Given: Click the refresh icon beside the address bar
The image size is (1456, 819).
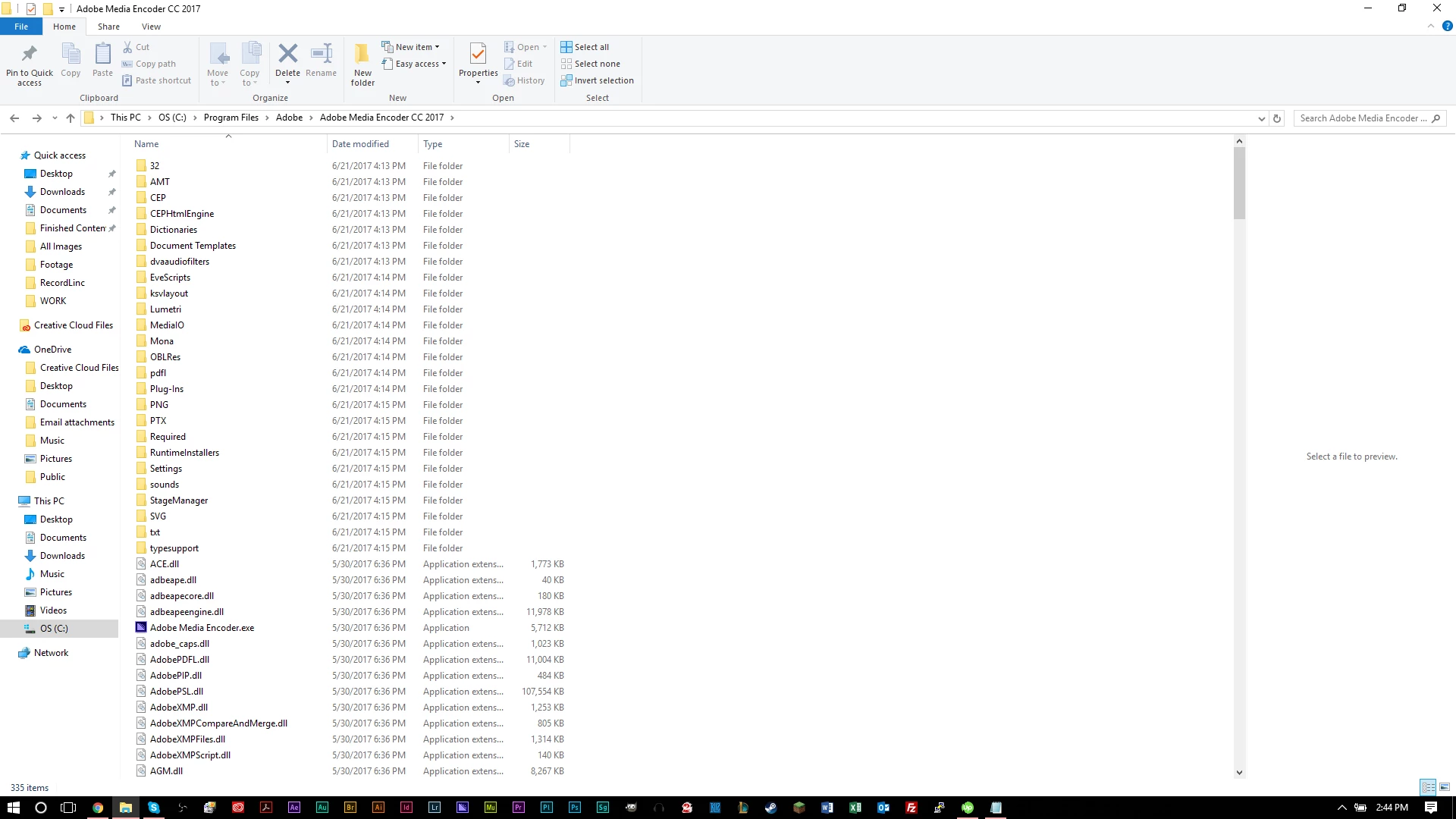Looking at the screenshot, I should (x=1277, y=118).
